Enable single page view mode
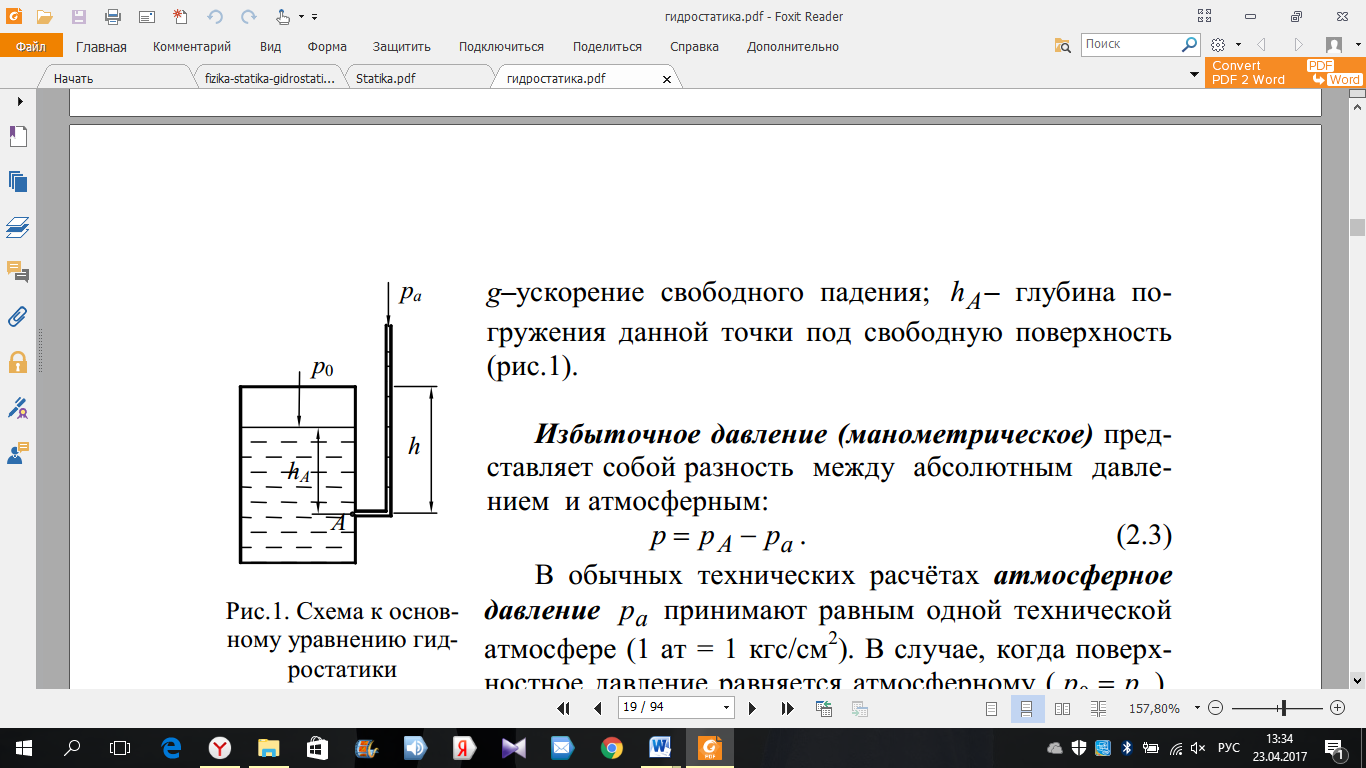 (x=992, y=708)
